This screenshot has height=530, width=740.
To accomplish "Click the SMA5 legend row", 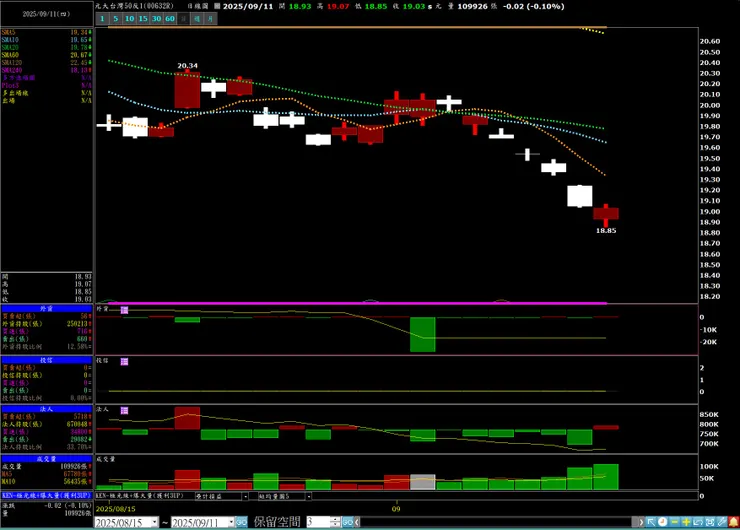I will (x=47, y=32).
